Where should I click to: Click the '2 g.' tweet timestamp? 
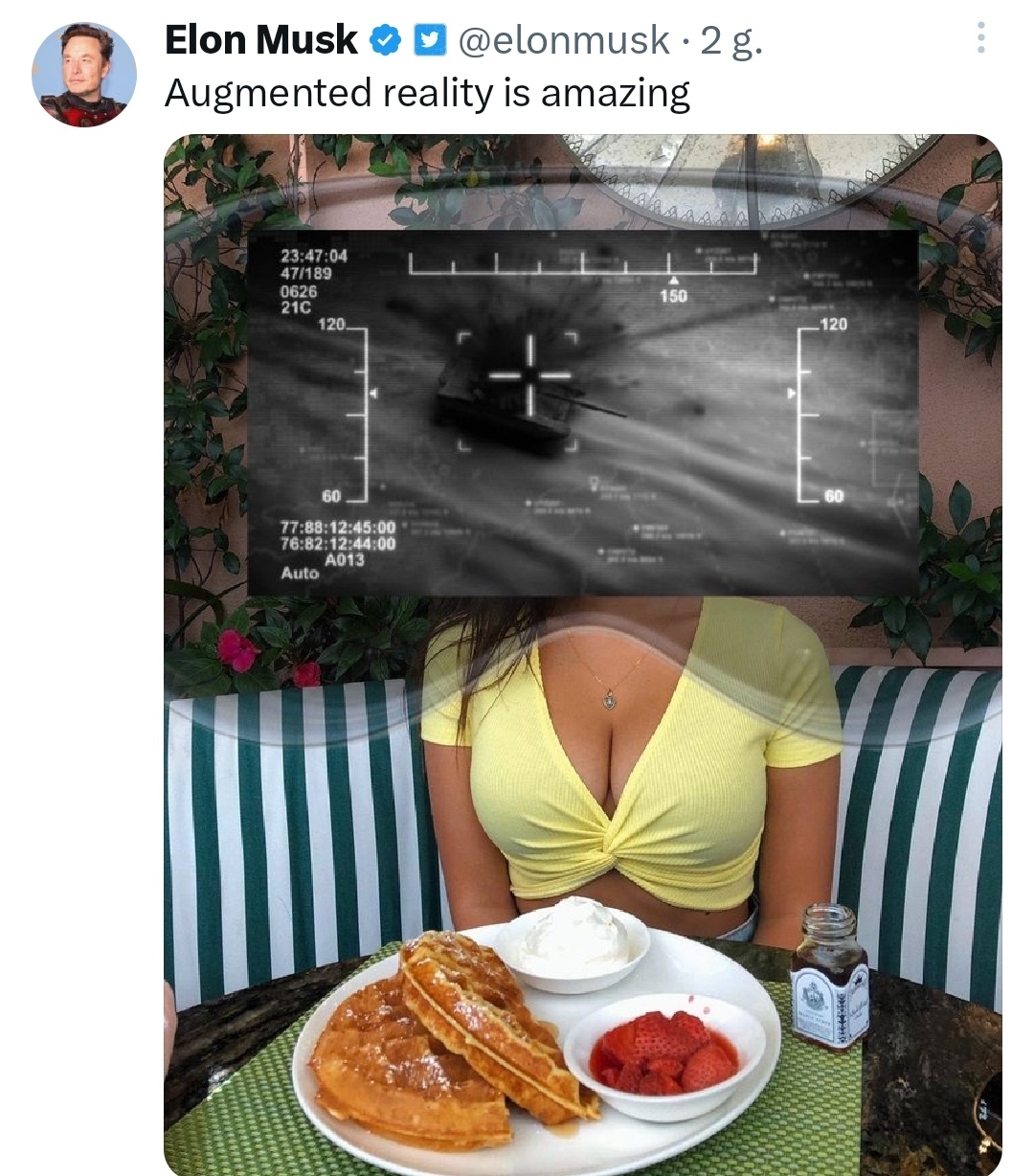[x=732, y=40]
